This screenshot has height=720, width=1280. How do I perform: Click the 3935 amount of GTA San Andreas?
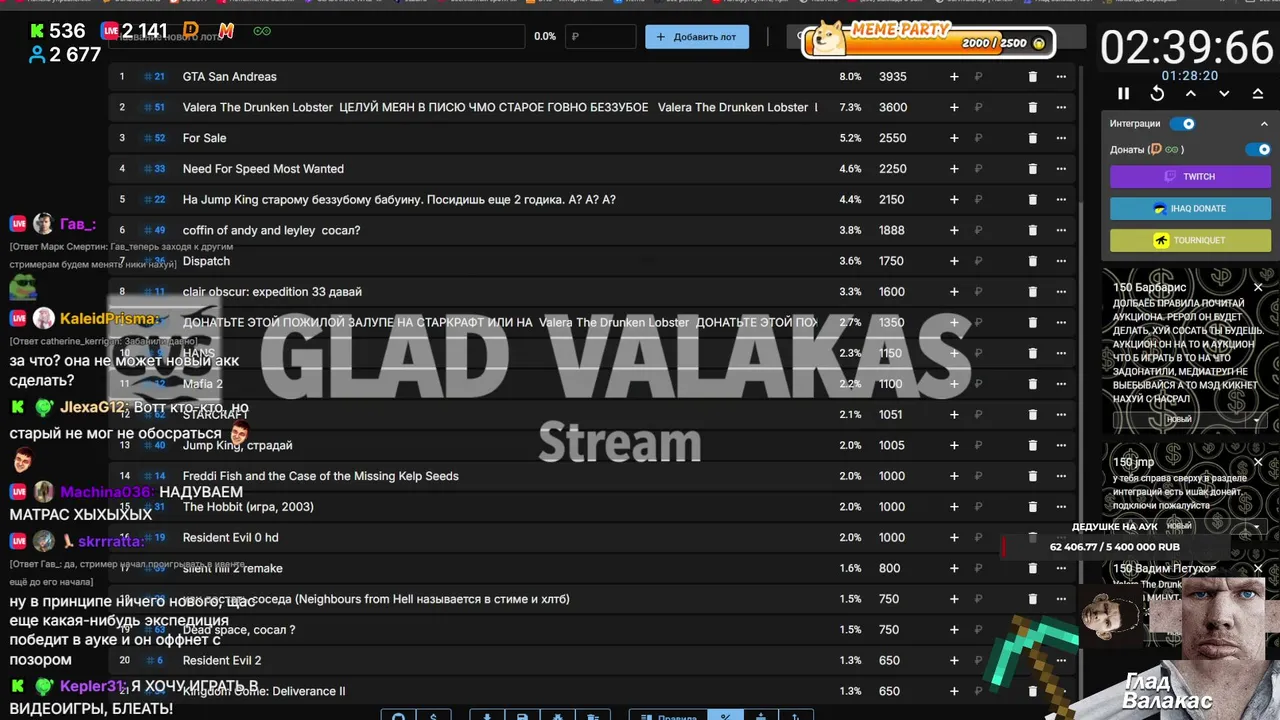893,76
